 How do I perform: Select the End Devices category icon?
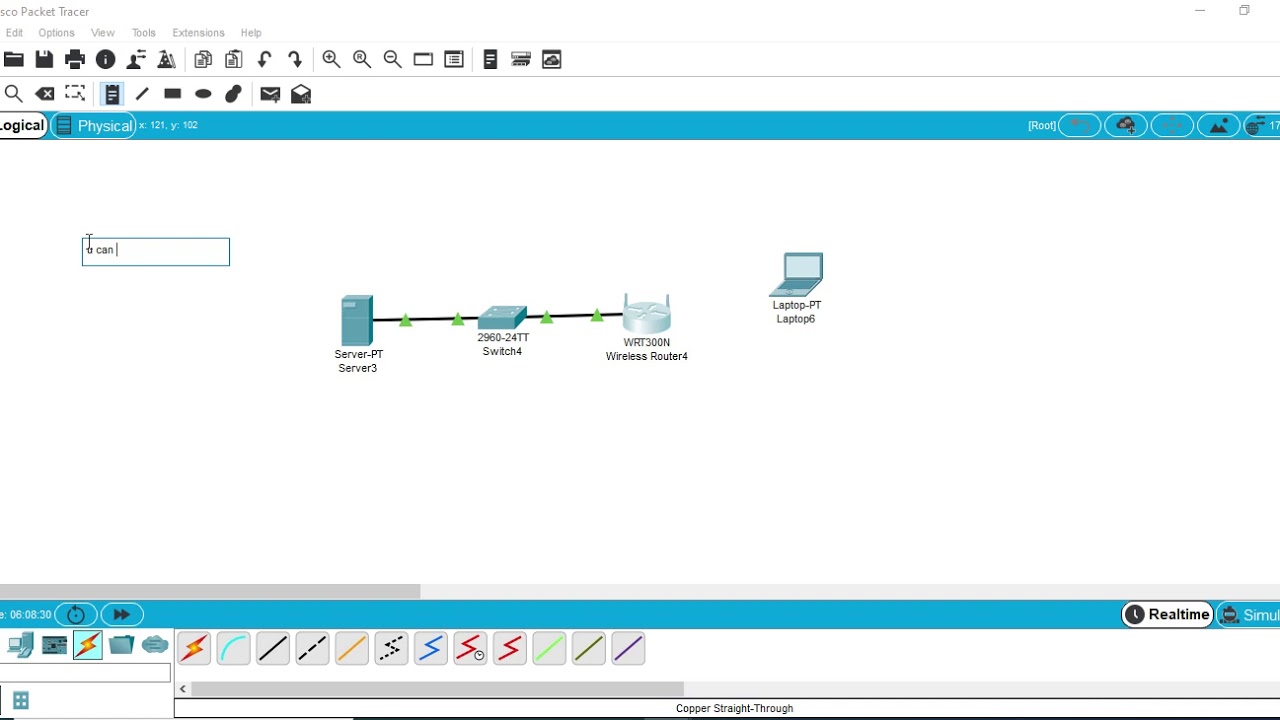point(20,645)
